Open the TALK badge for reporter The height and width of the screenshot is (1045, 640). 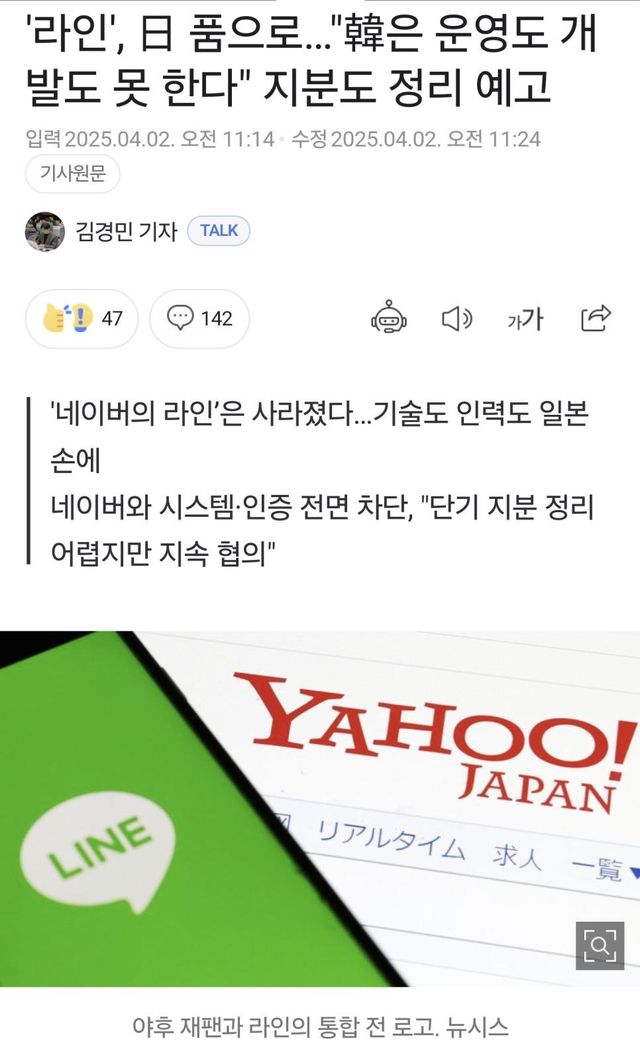(x=219, y=231)
